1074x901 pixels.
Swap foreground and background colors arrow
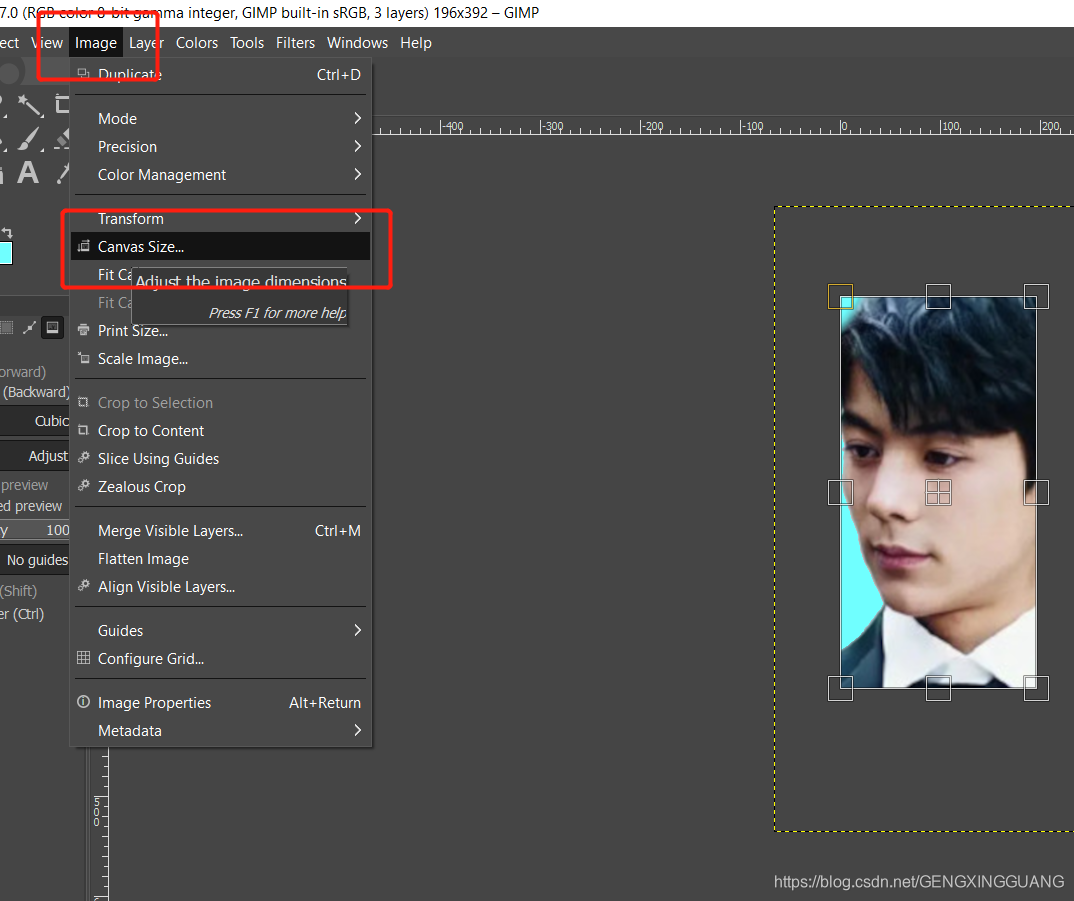tap(8, 233)
